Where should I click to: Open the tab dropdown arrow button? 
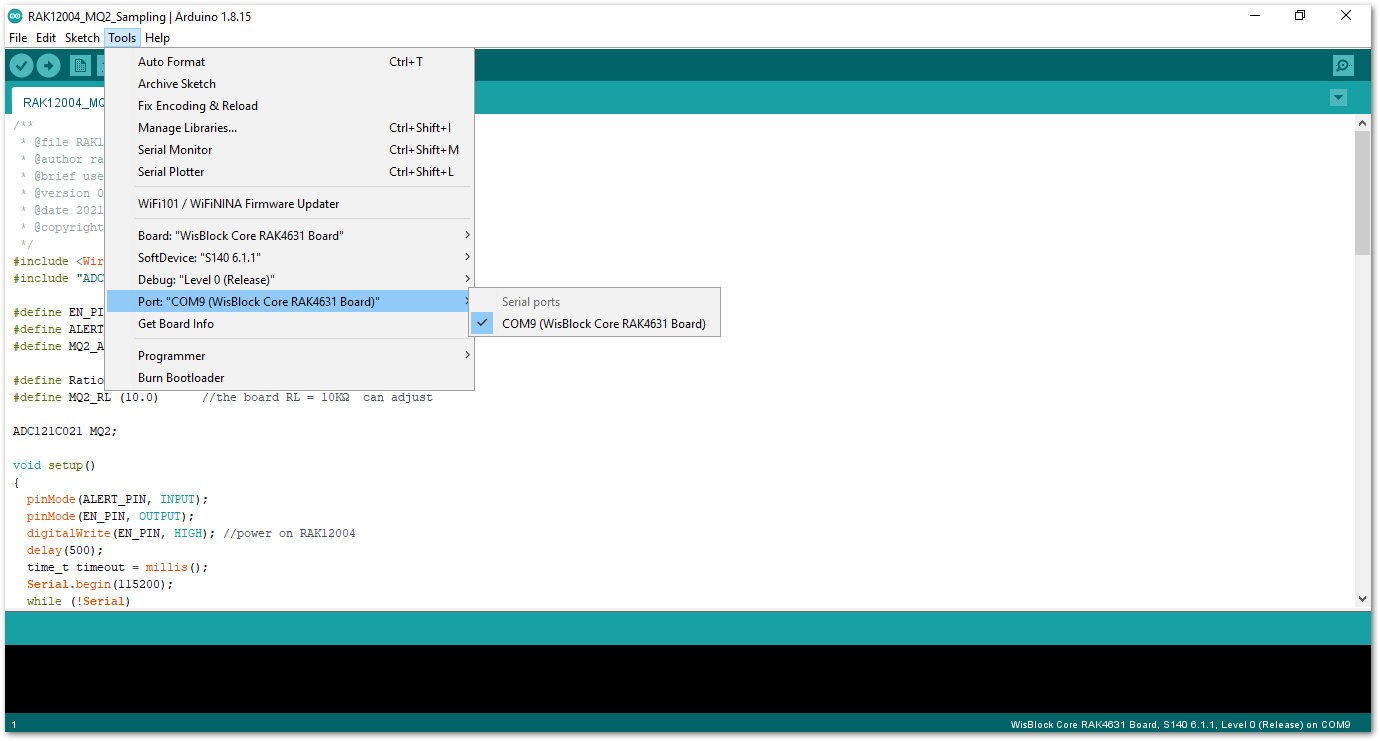tap(1339, 98)
